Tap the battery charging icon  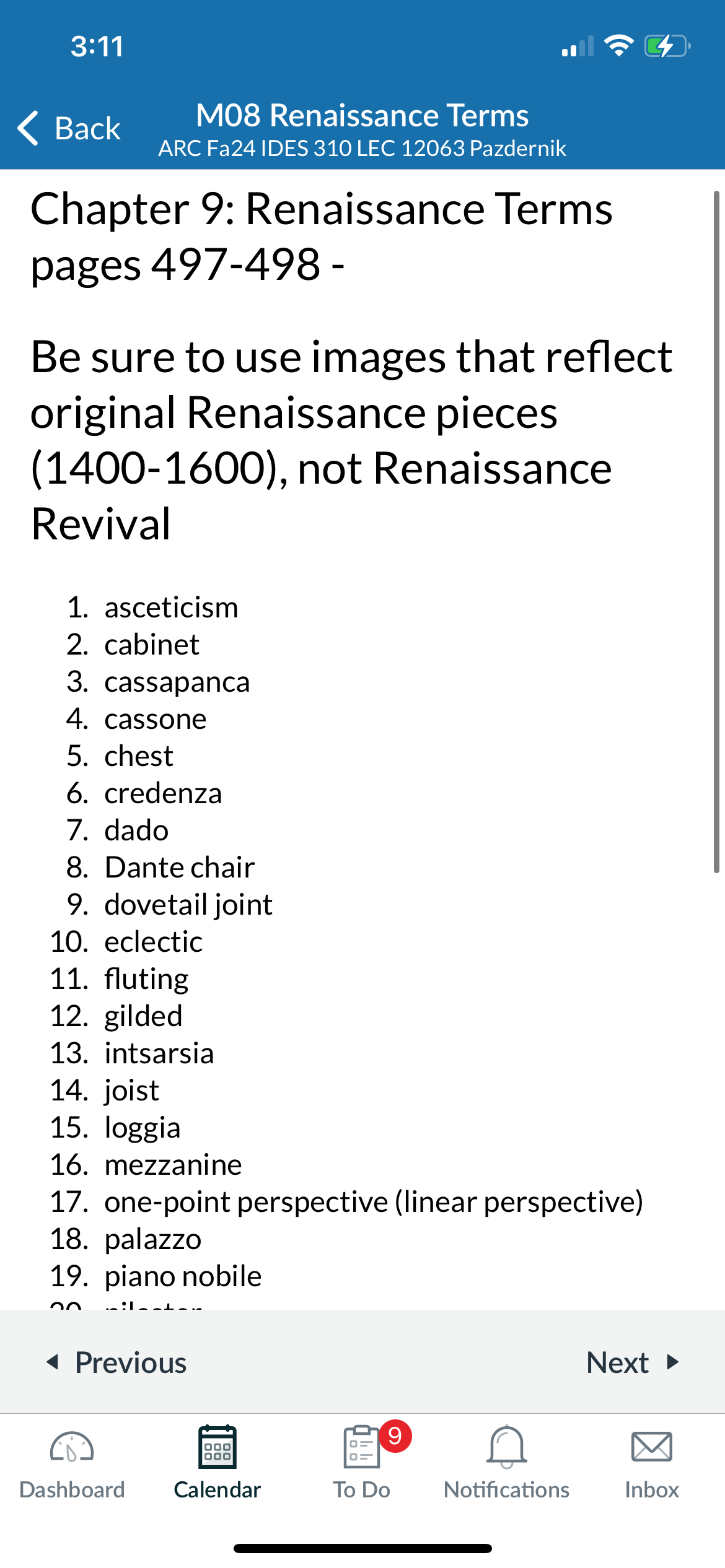coord(667,46)
